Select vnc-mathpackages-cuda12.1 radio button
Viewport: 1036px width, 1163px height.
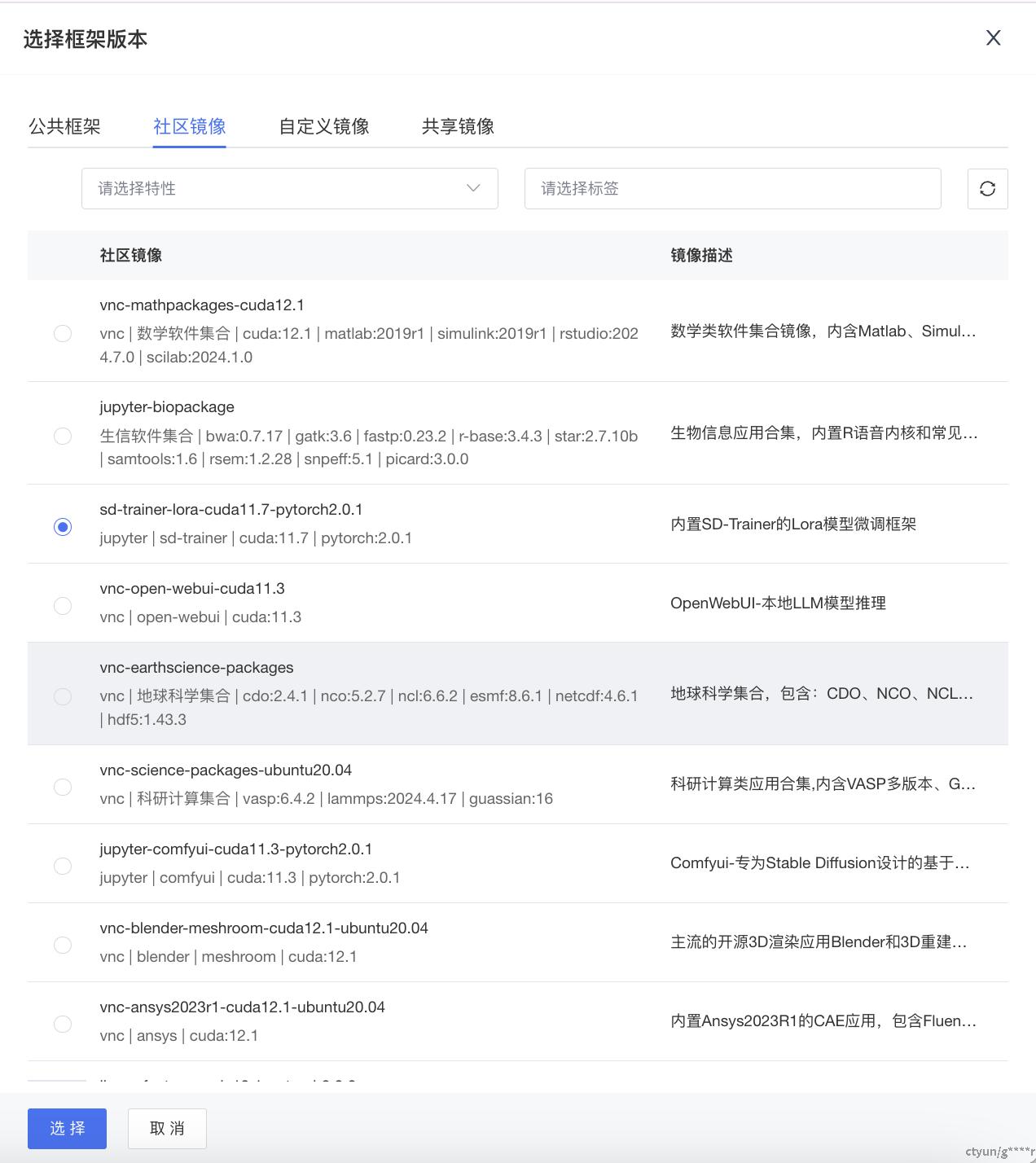click(63, 333)
